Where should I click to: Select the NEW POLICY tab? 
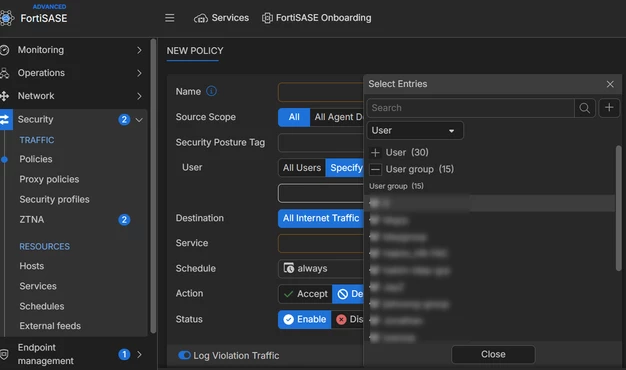(195, 51)
